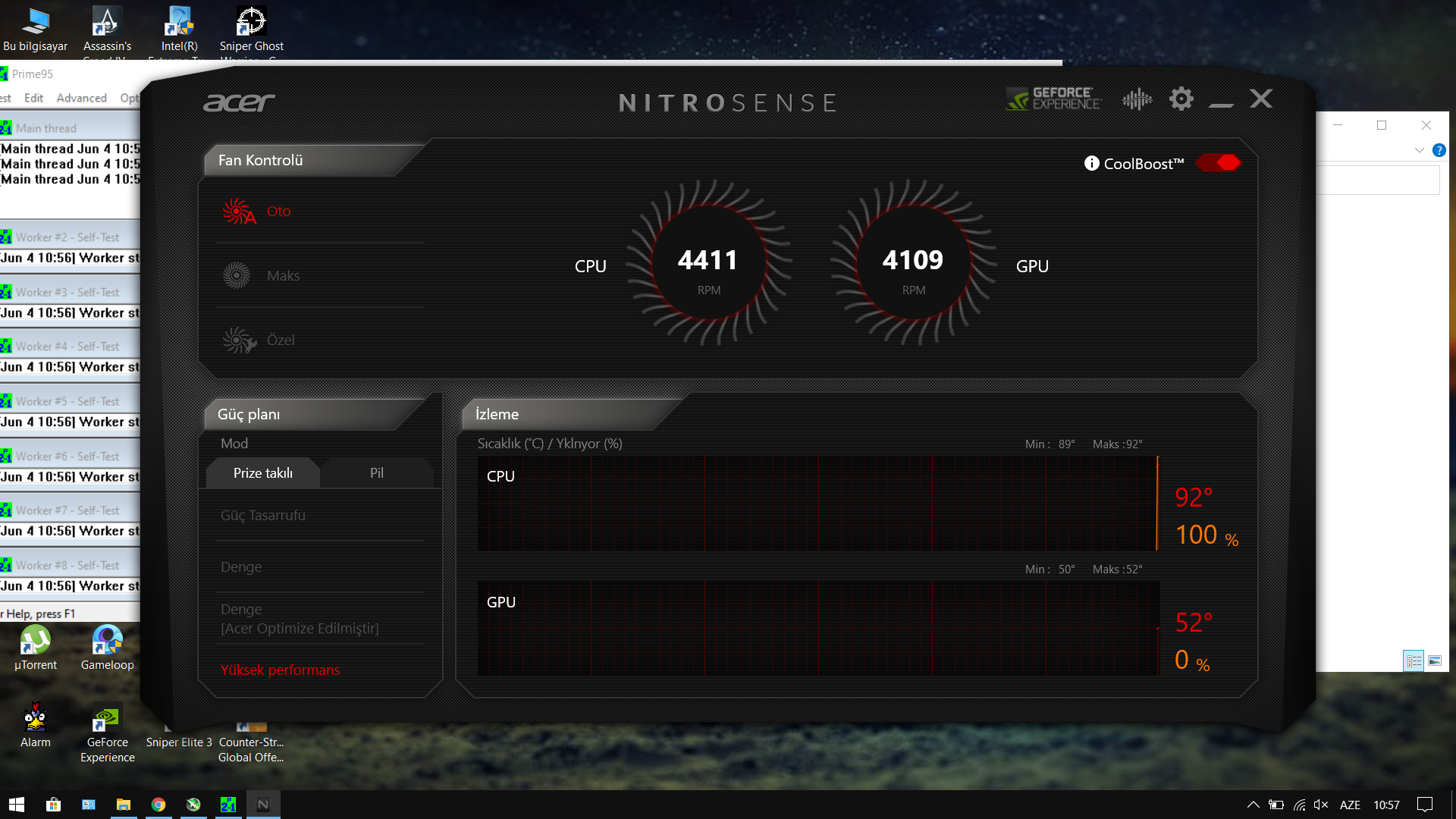Show hidden system tray icons
The image size is (1456, 819).
(x=1253, y=805)
